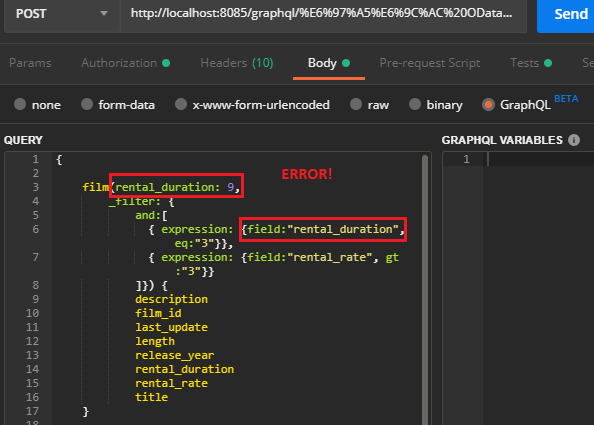The height and width of the screenshot is (425, 594).
Task: Select the form-data body type
Action: pyautogui.click(x=118, y=105)
